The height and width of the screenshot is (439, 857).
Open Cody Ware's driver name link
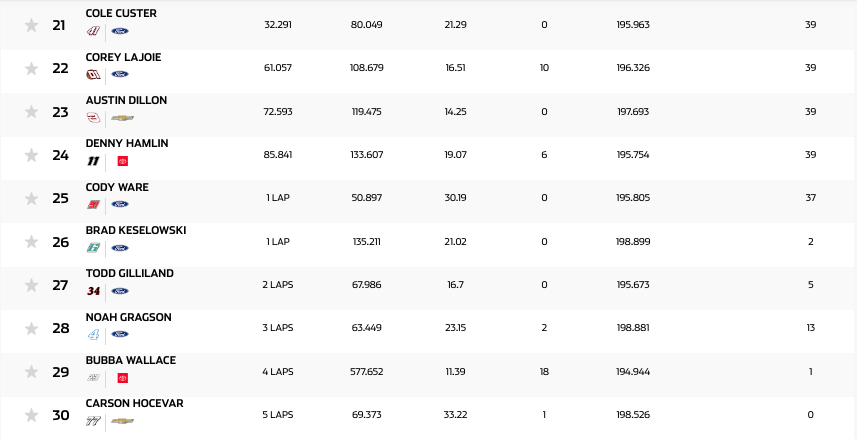pos(118,187)
